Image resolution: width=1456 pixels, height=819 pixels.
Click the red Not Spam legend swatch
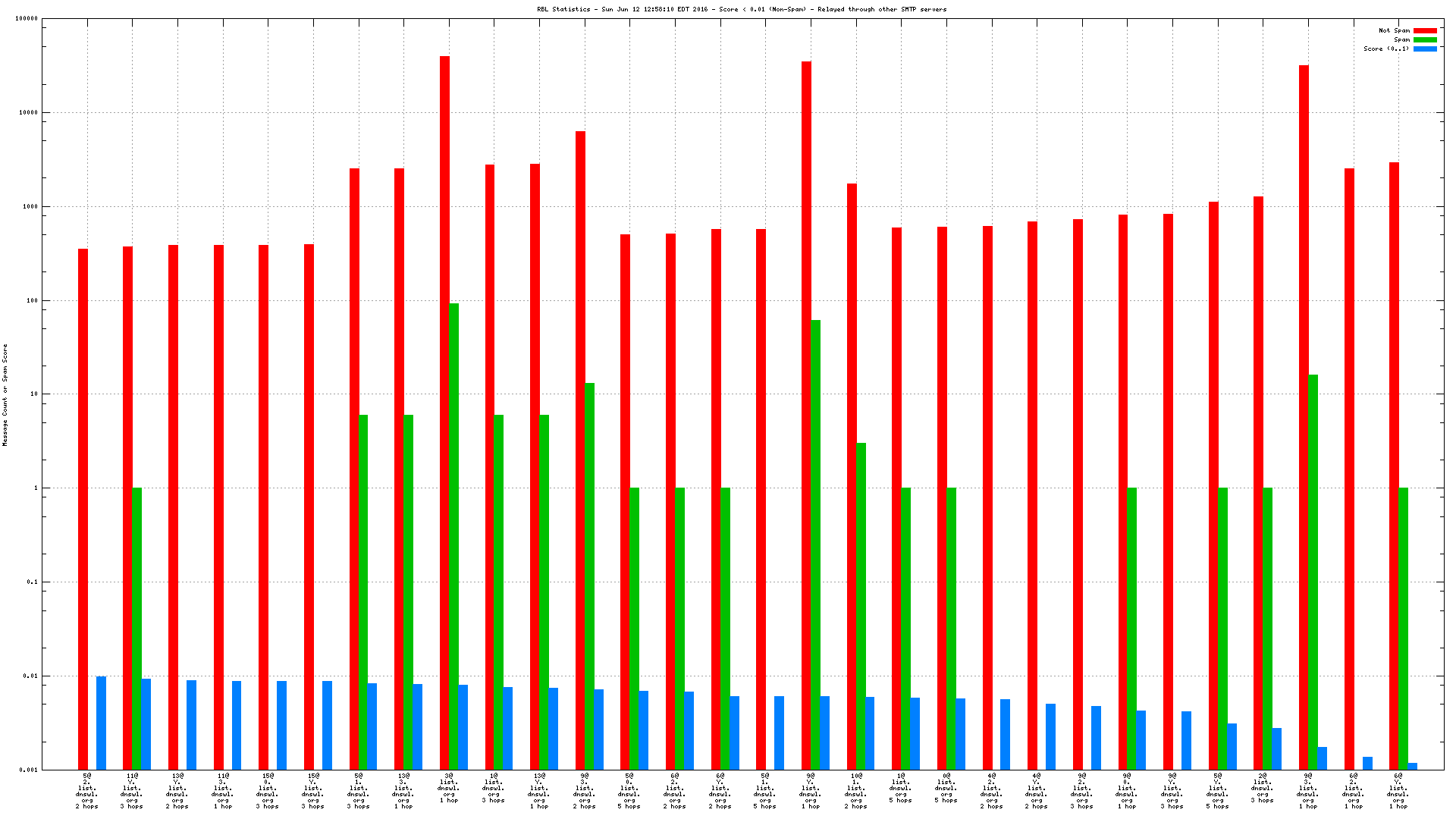(1425, 31)
